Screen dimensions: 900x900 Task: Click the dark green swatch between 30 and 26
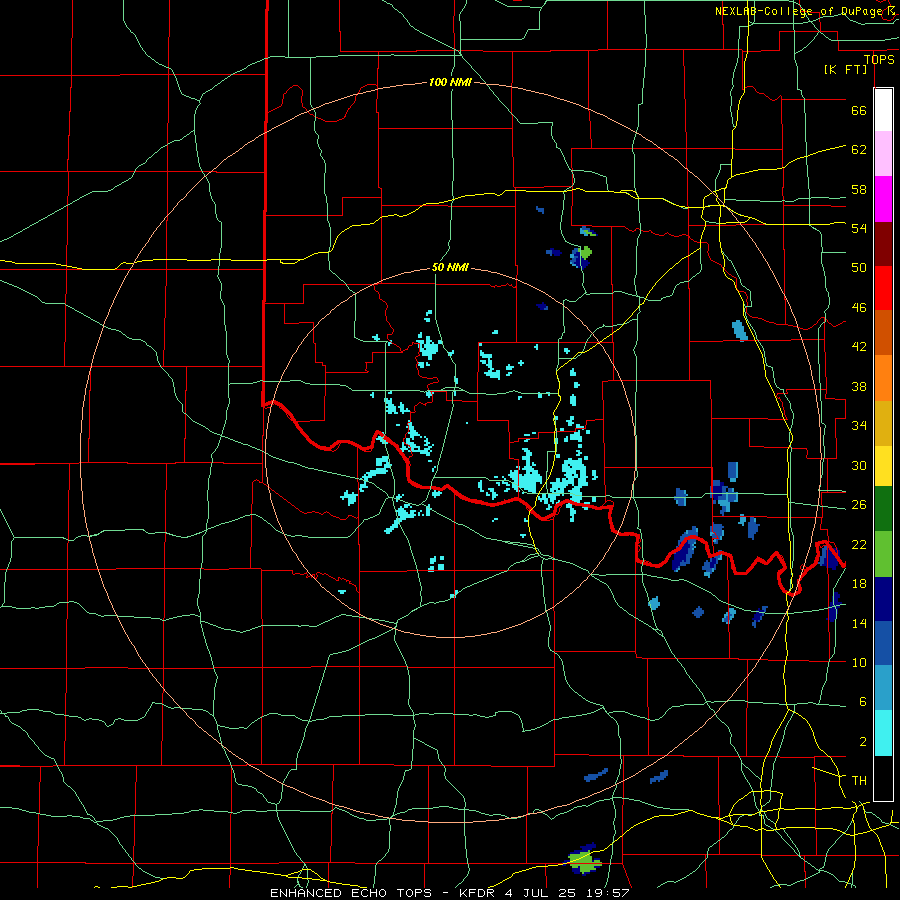[883, 509]
